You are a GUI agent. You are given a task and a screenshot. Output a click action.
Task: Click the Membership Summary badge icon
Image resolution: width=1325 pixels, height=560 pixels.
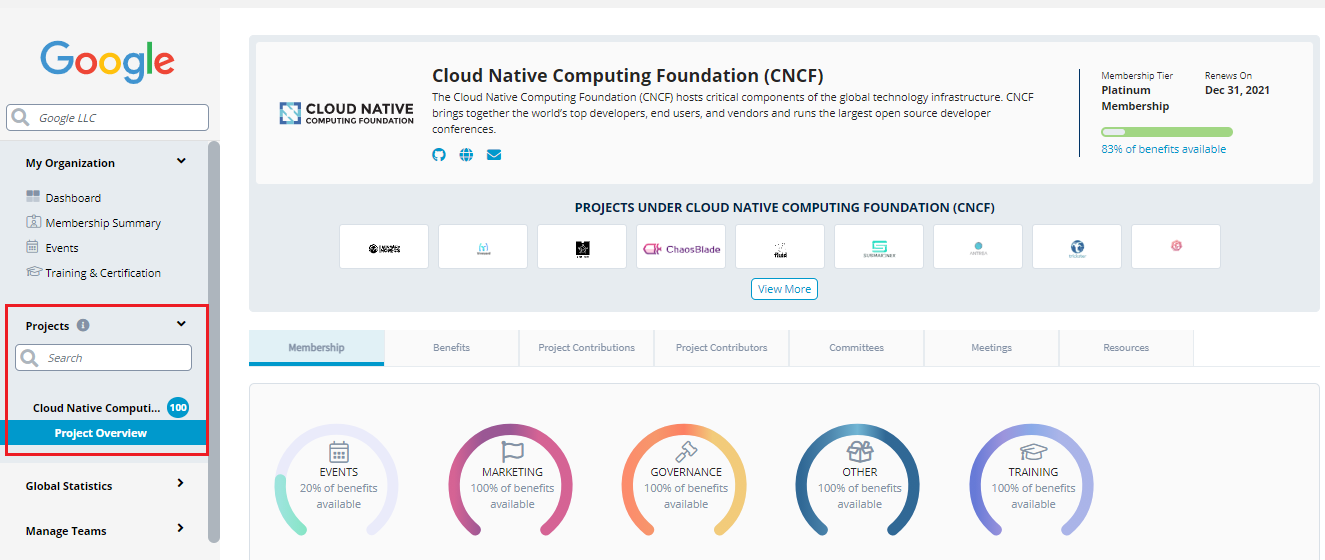(x=33, y=222)
